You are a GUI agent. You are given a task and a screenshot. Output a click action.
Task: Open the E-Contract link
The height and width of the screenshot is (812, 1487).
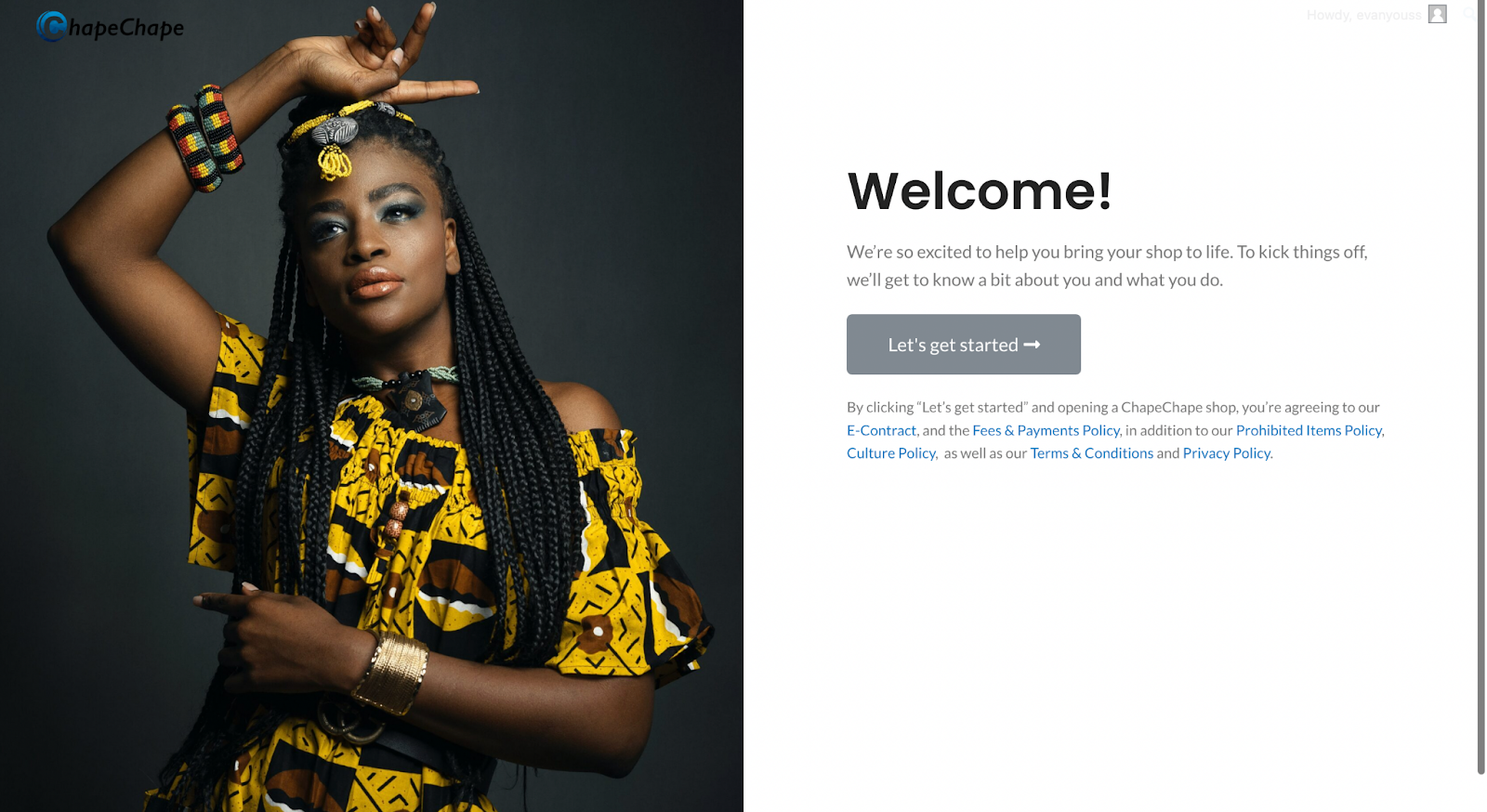click(881, 430)
